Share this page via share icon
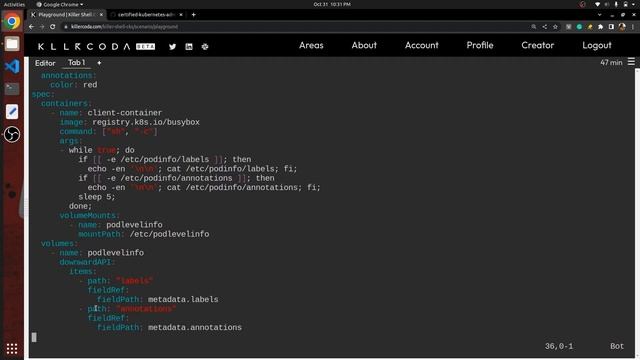The image size is (640, 360). click(544, 27)
